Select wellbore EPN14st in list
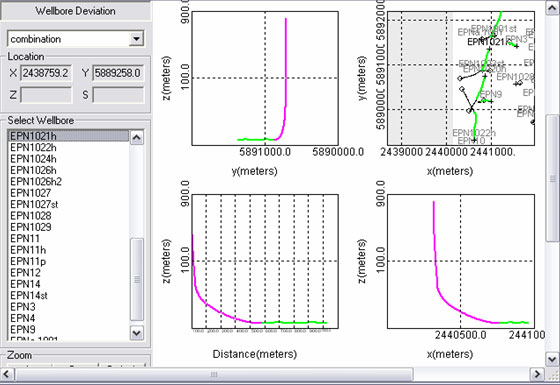 (68, 296)
